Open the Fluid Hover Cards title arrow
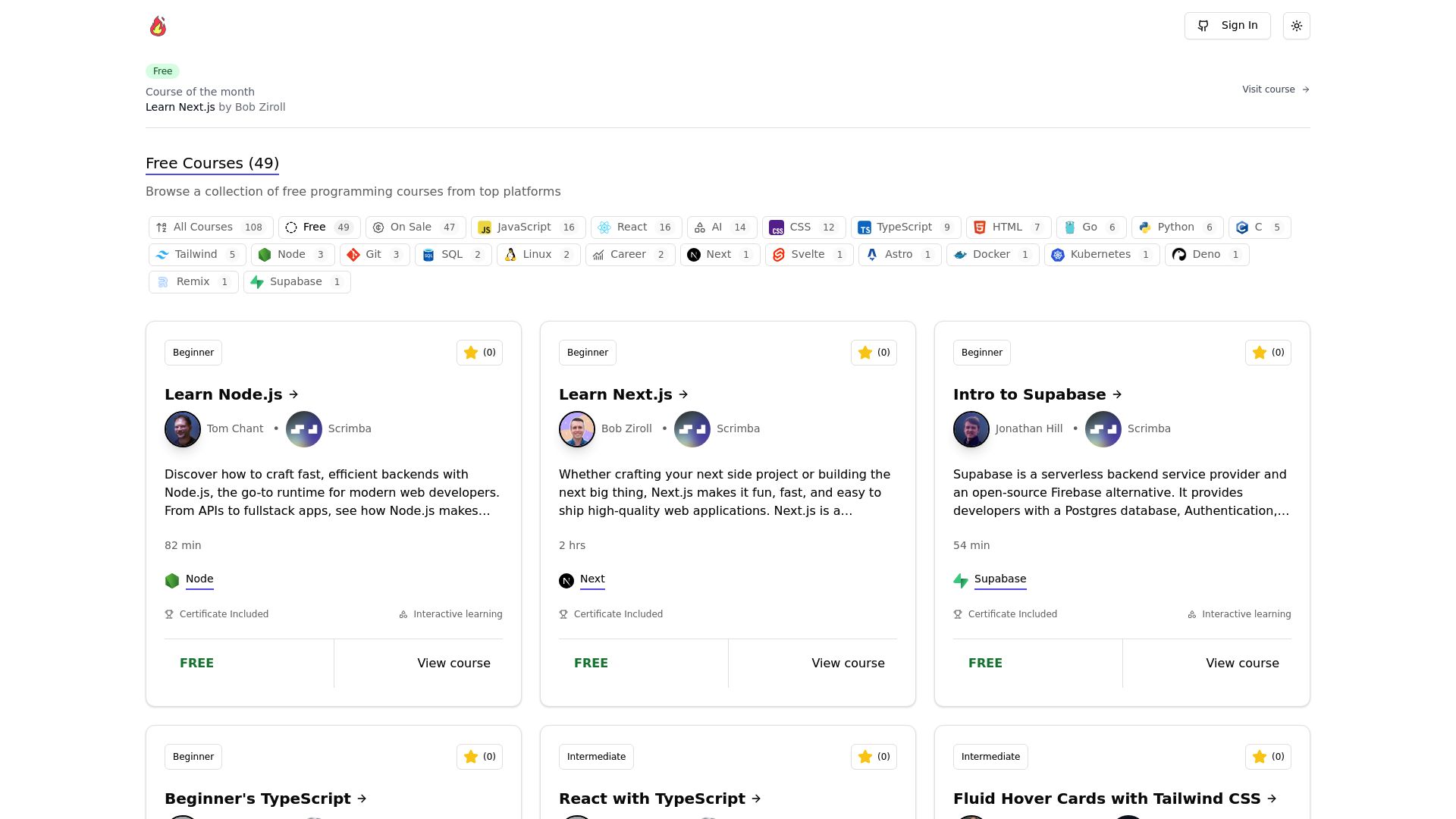Screen dimensions: 1456x819 (1272, 799)
